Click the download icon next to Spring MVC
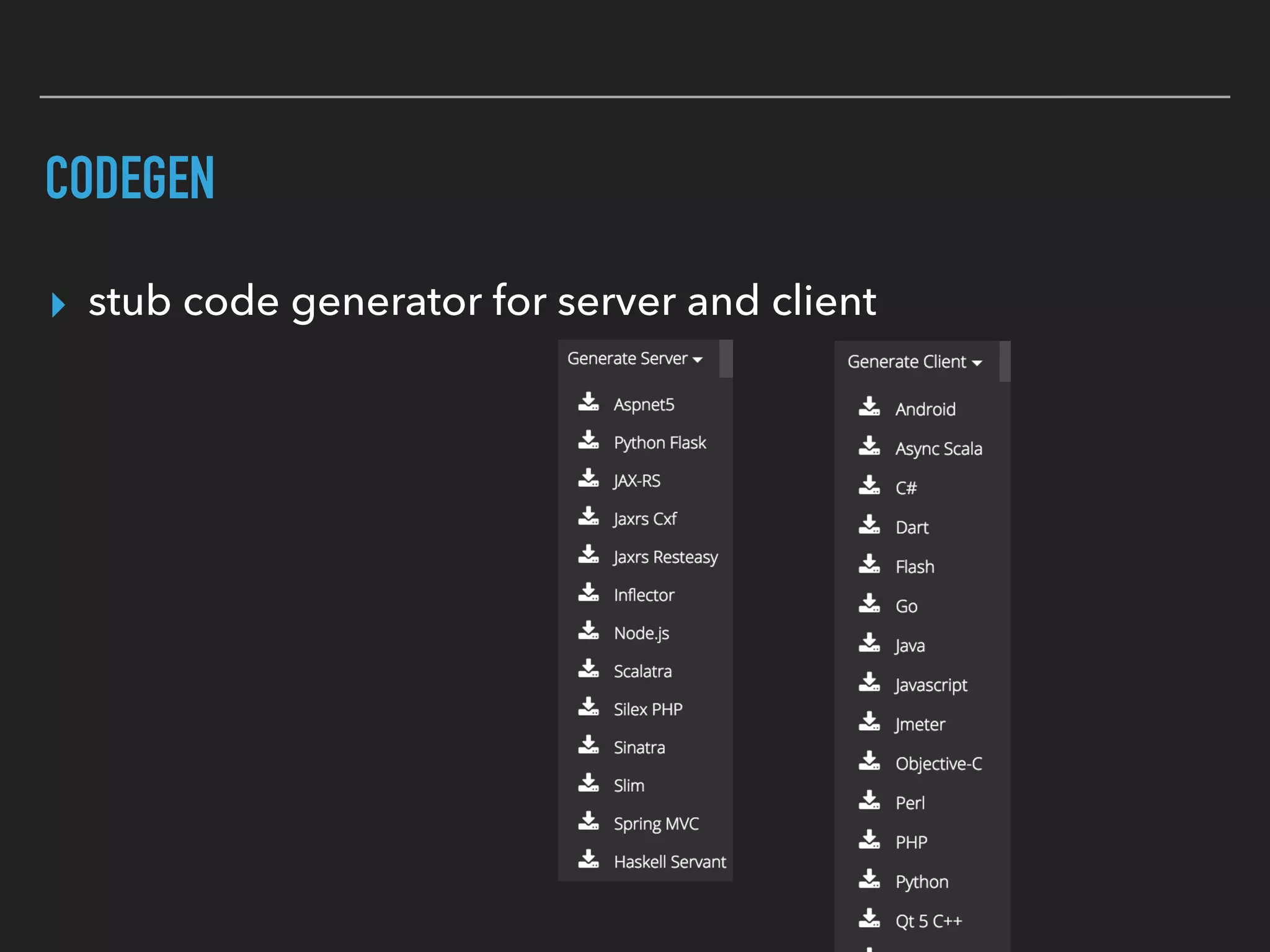Screen dimensions: 1270x952 (x=588, y=821)
